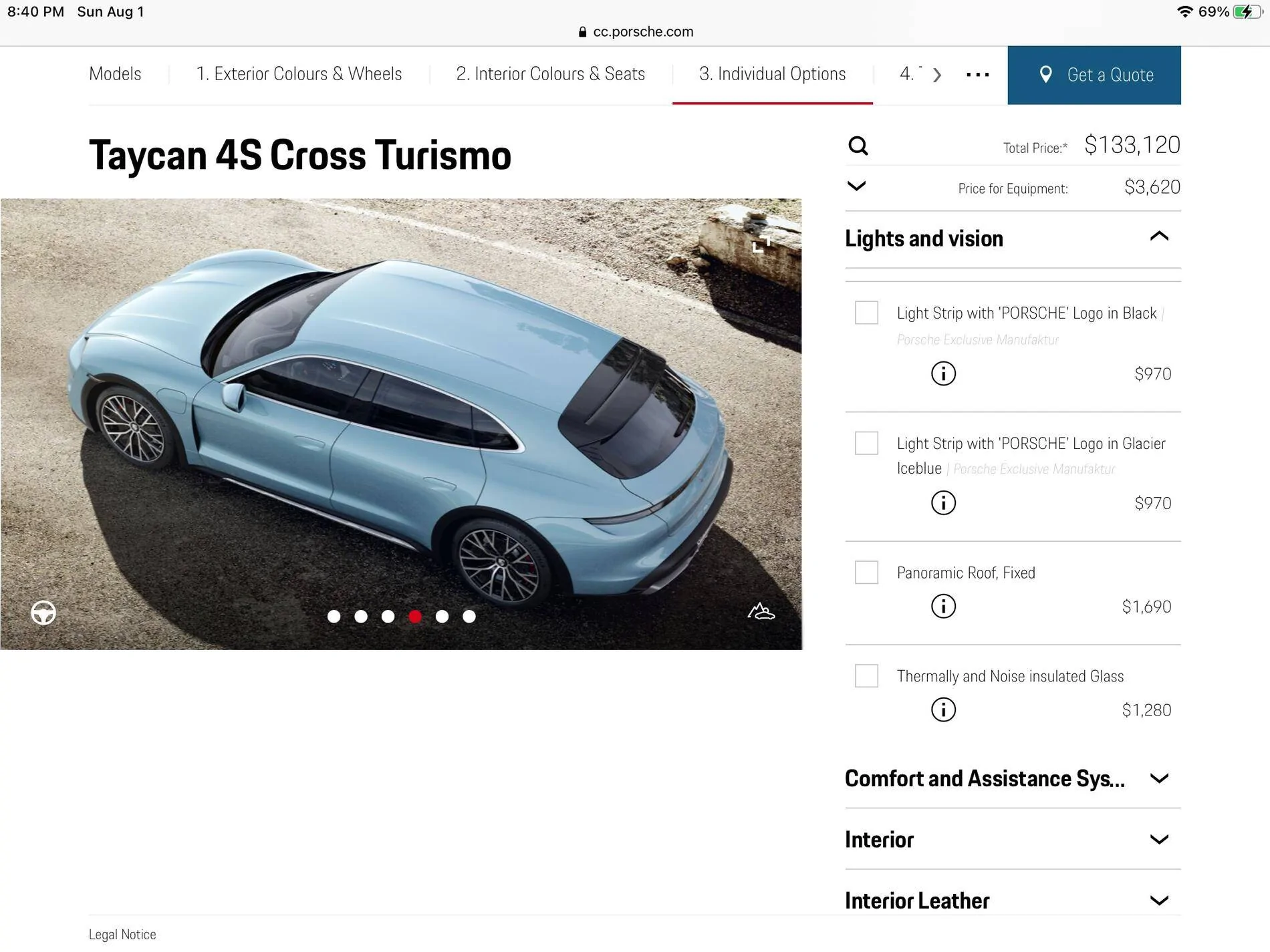
Task: Expand car image to fullscreen
Action: pos(761,245)
